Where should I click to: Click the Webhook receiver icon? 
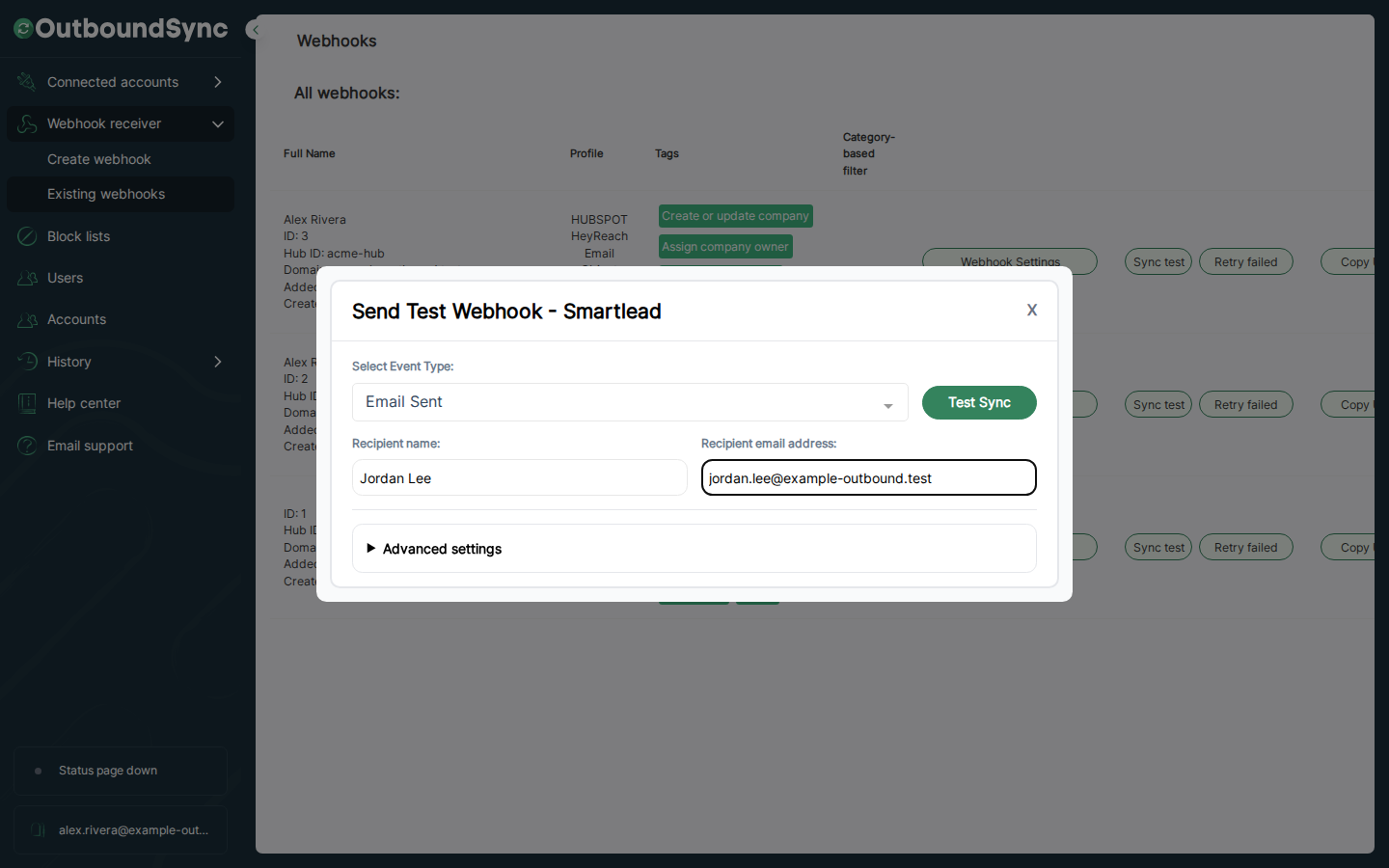click(x=27, y=123)
